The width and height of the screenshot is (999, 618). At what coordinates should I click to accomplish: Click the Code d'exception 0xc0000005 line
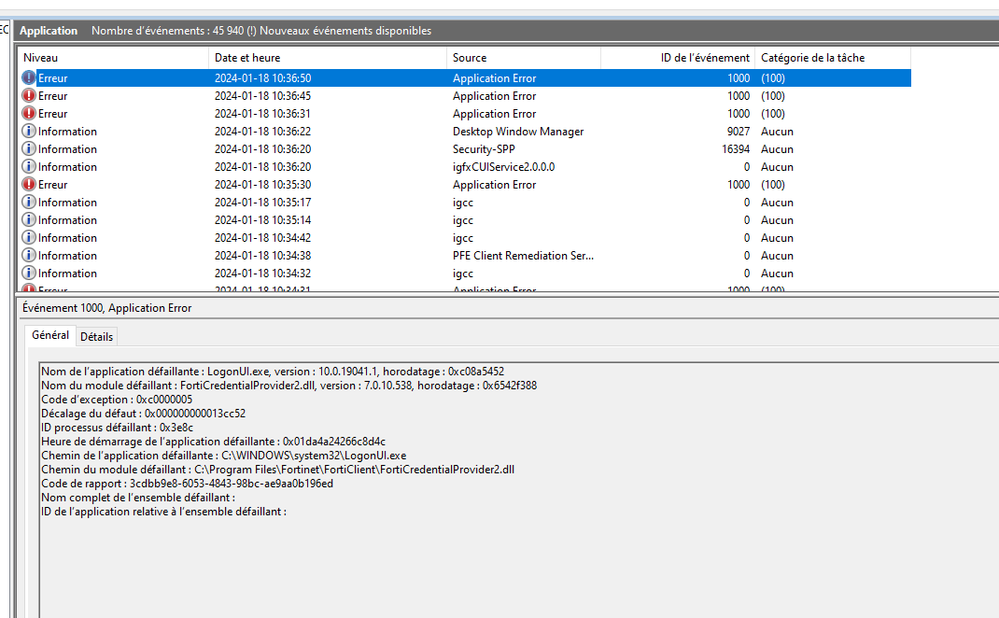point(117,399)
